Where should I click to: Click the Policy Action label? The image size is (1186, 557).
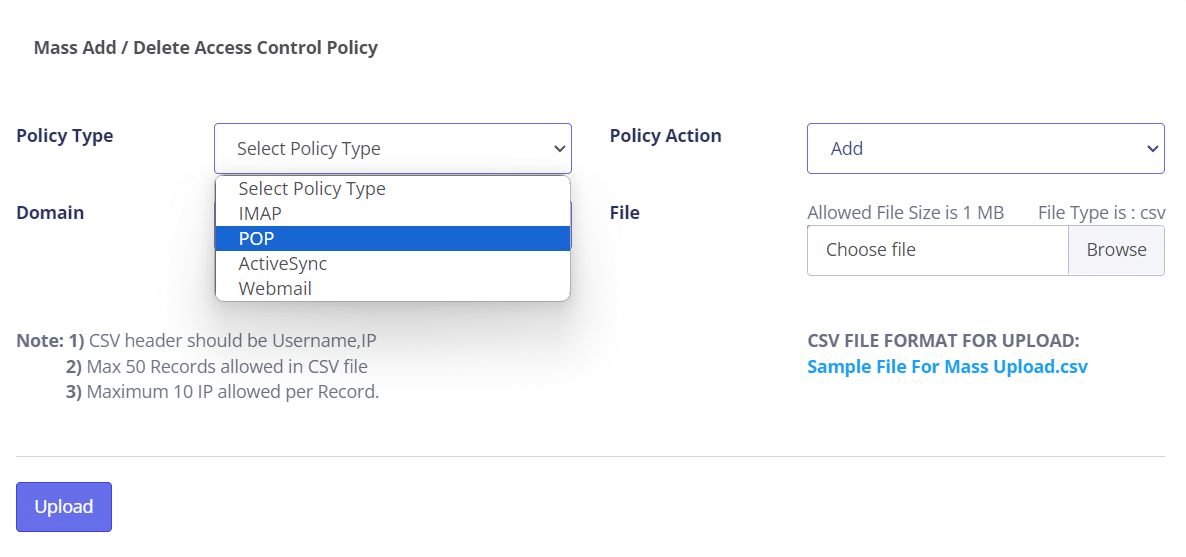point(665,136)
